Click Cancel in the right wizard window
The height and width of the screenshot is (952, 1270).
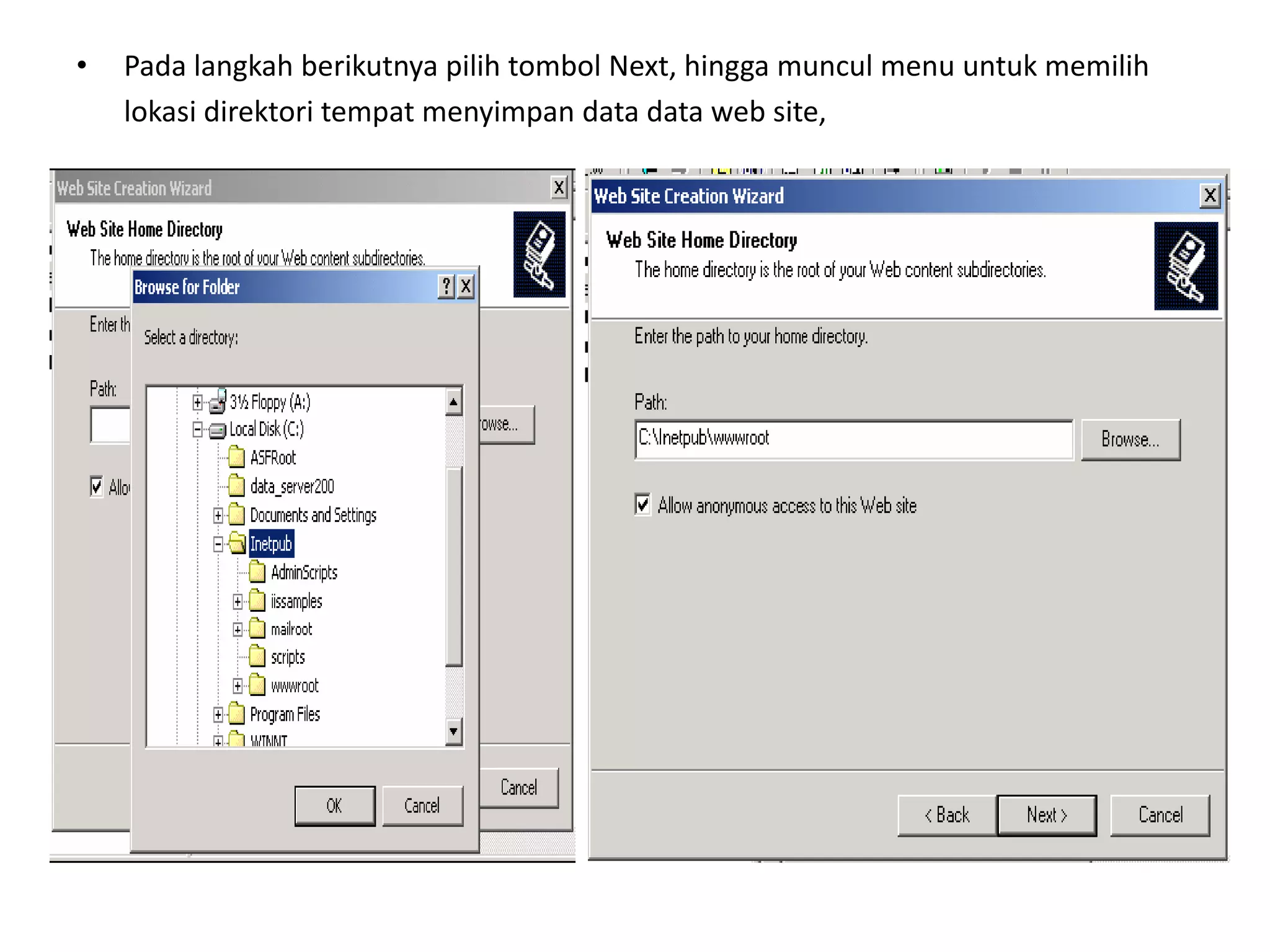(1160, 815)
